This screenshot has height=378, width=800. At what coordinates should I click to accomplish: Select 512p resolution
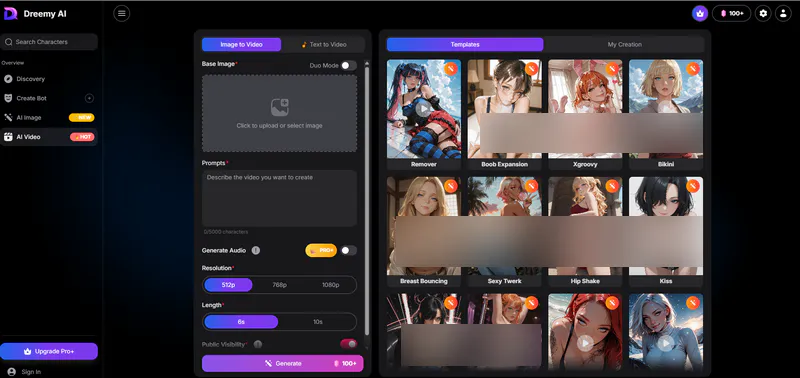[x=228, y=285]
